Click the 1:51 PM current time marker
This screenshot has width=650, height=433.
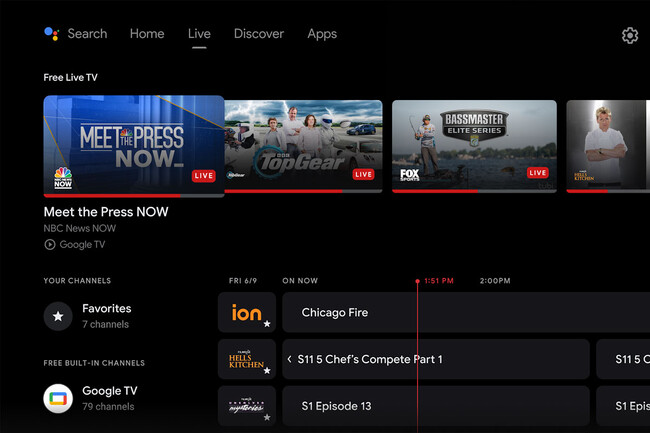(x=439, y=281)
